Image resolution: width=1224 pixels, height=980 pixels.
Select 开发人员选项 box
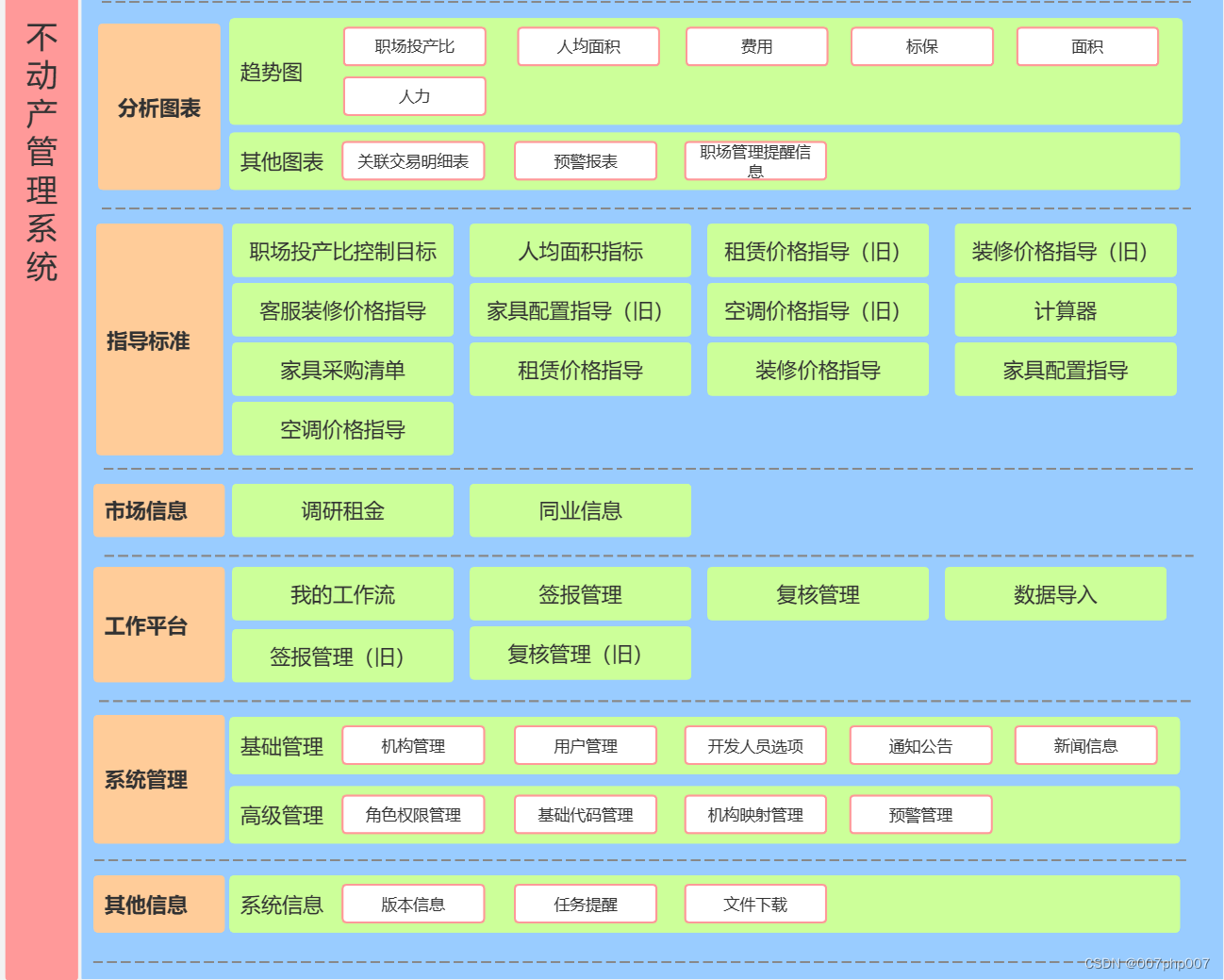point(755,745)
